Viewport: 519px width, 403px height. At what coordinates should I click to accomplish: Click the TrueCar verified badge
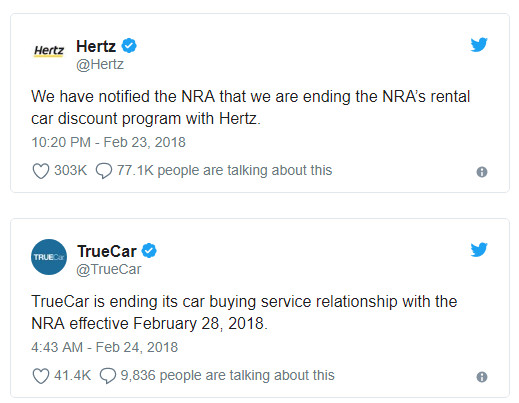pyautogui.click(x=149, y=251)
